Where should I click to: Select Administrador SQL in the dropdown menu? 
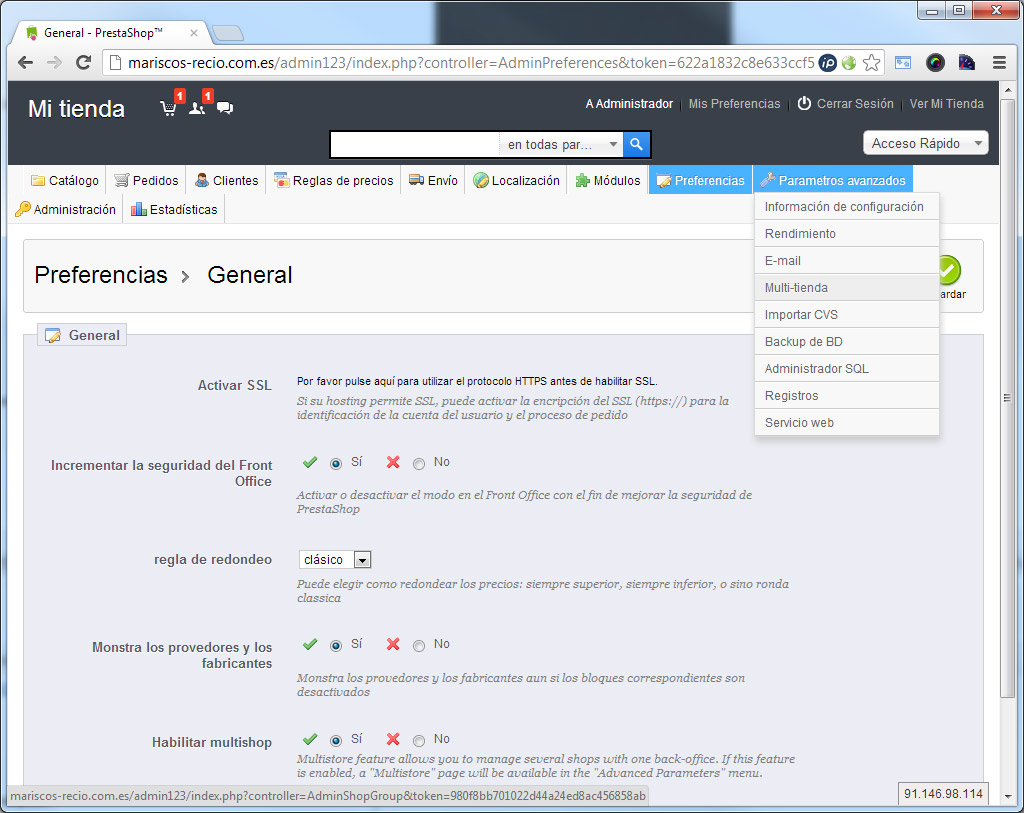(x=847, y=368)
